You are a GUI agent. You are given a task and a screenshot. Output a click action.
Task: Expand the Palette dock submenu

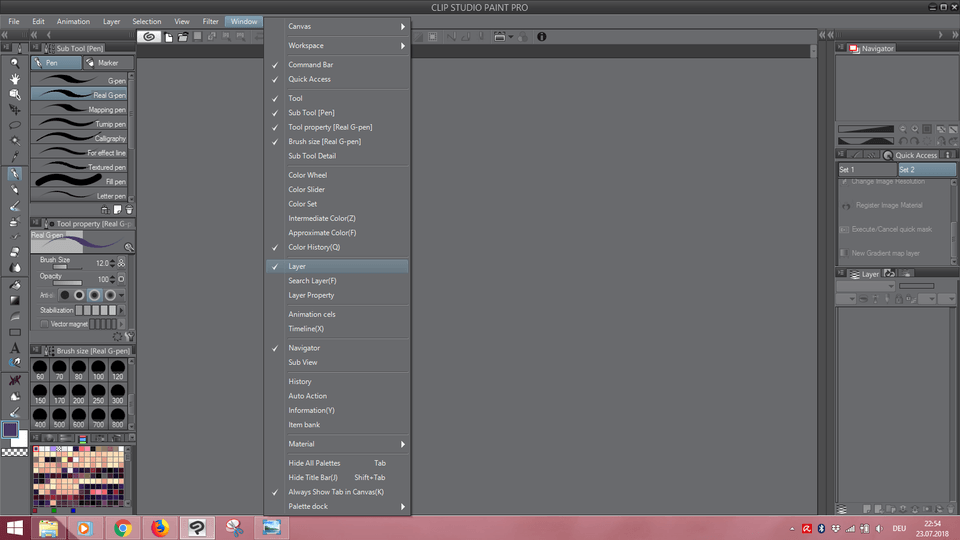click(x=337, y=506)
